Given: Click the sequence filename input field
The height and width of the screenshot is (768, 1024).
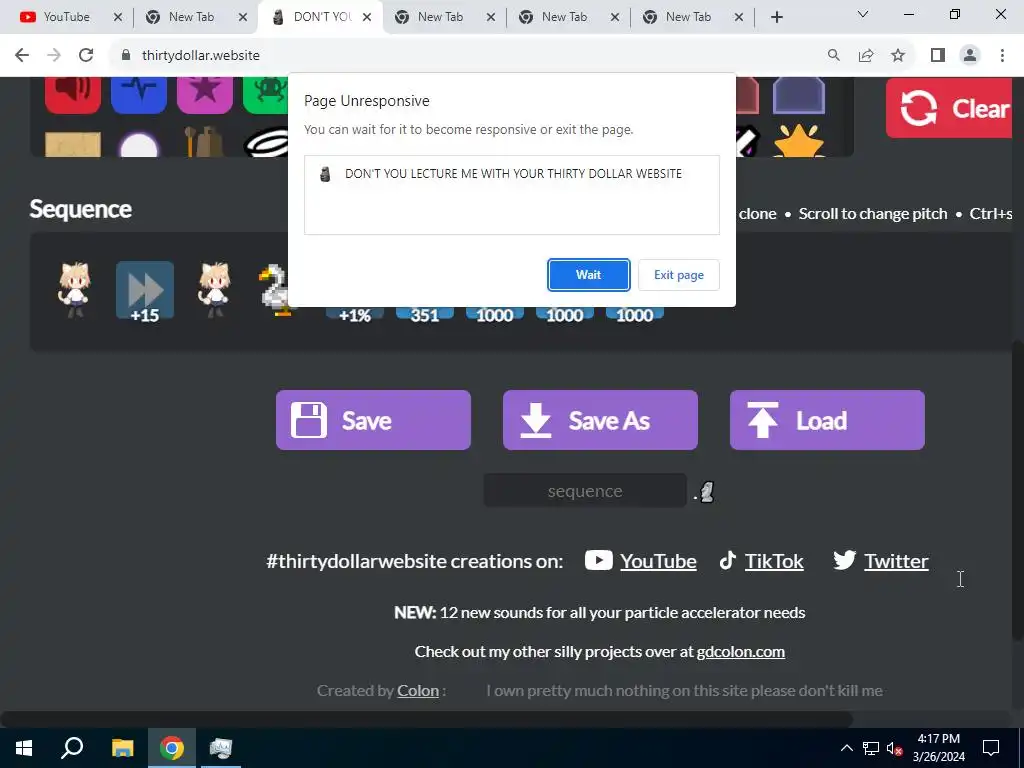Looking at the screenshot, I should 584,490.
